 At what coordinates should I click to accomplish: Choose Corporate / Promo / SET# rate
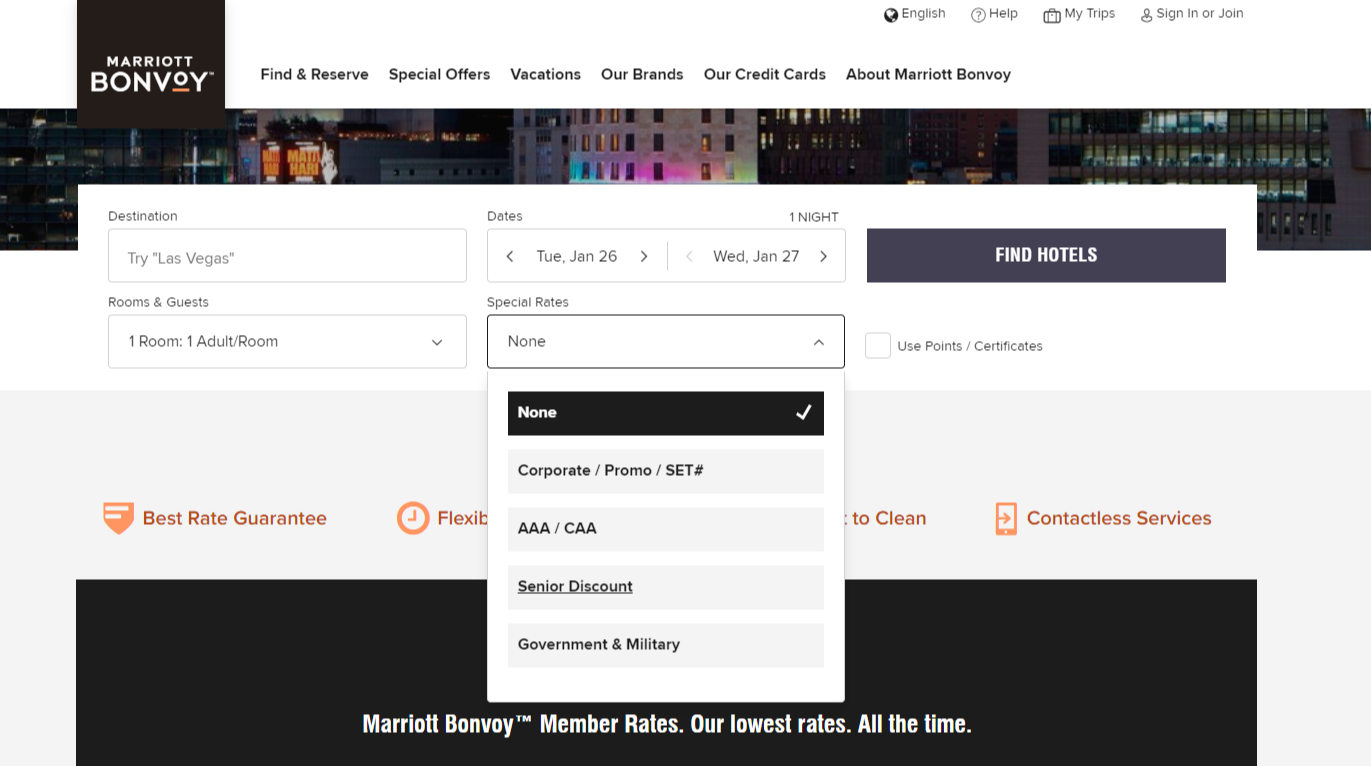[666, 471]
